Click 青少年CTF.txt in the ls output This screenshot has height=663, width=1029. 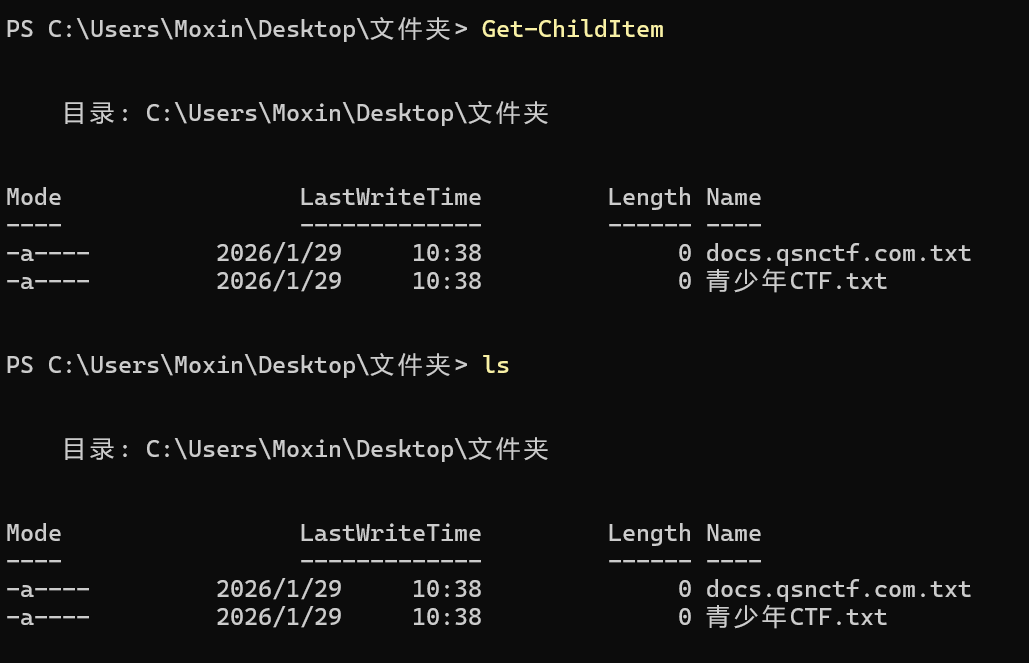point(796,618)
